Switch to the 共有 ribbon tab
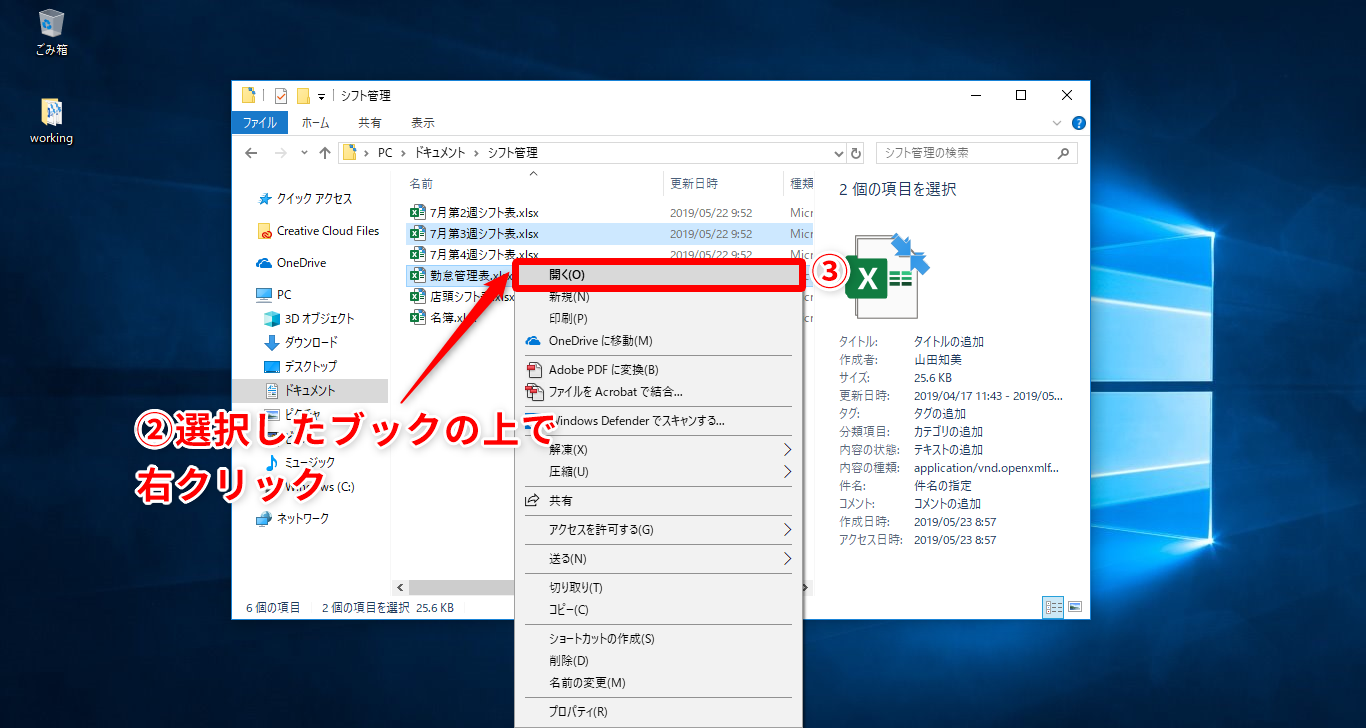Screen dimensions: 1366x728 370,123
